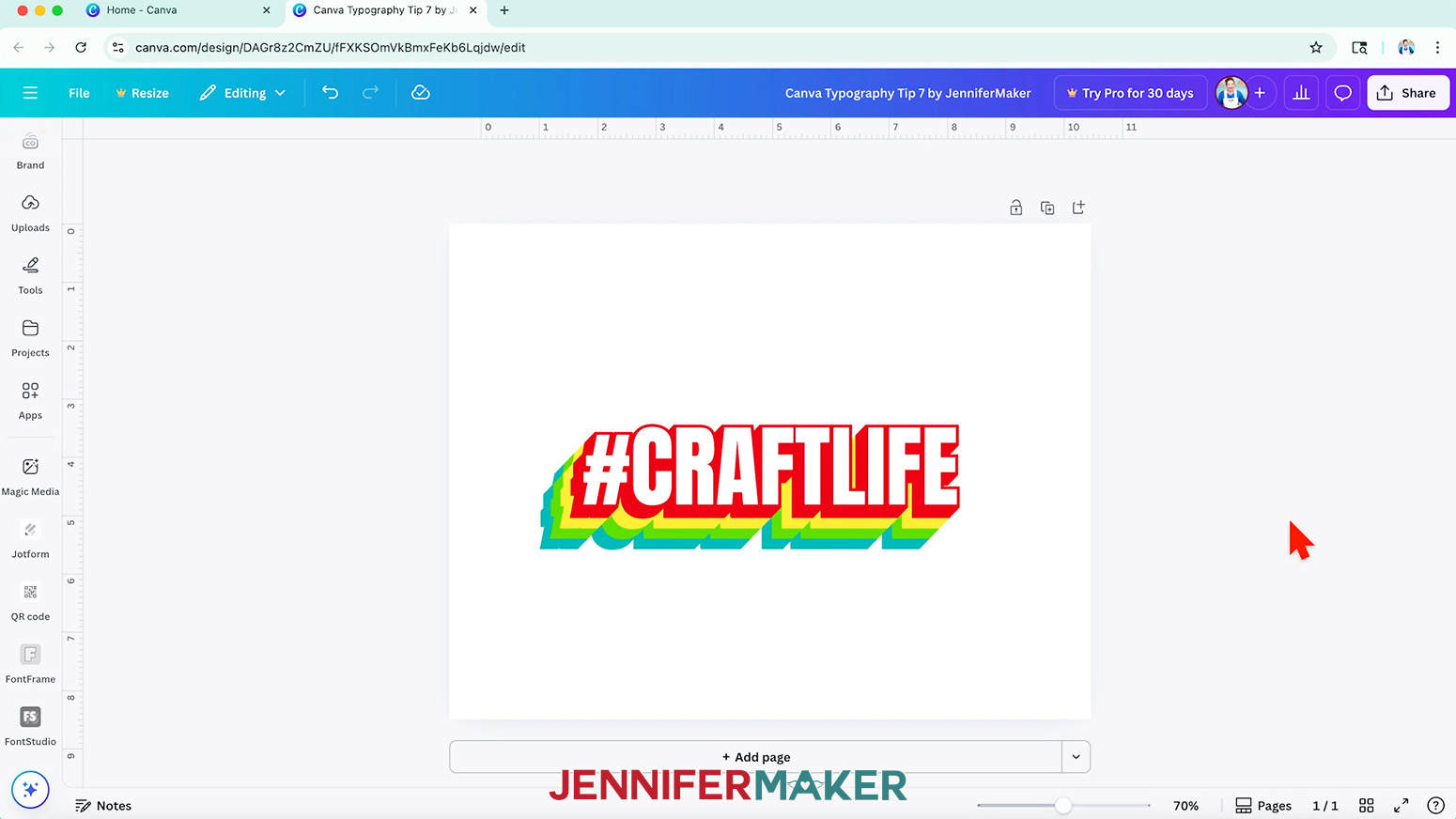Lock the page with the lock icon
Image resolution: width=1456 pixels, height=819 pixels.
coord(1015,208)
